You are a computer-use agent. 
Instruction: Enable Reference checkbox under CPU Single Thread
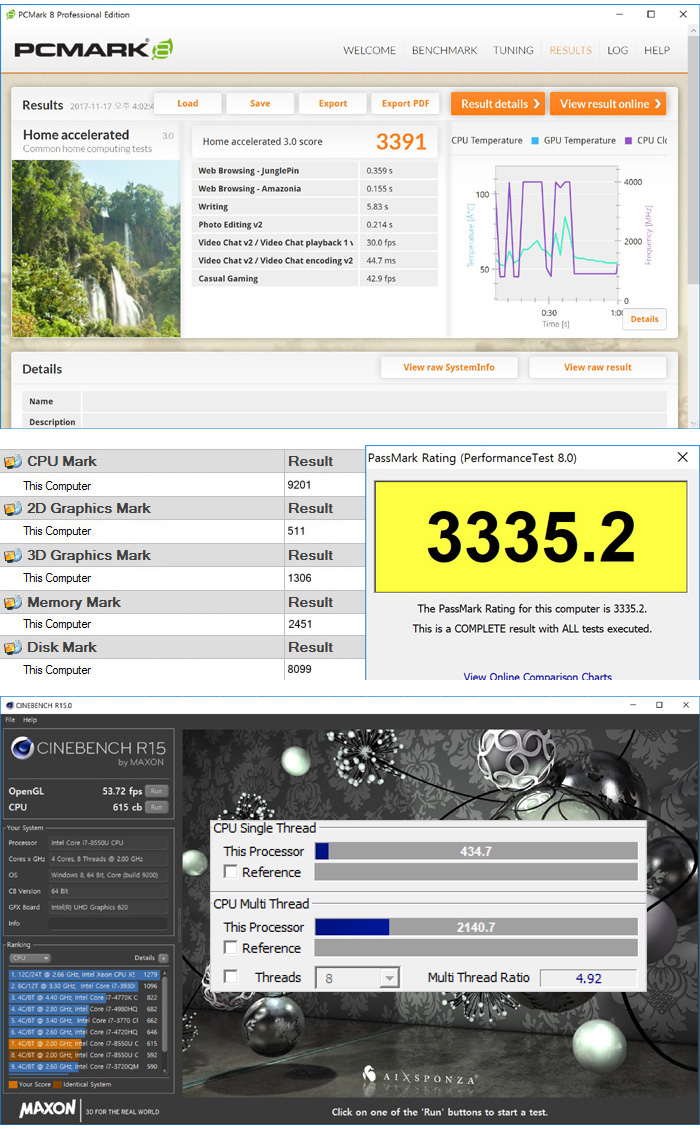[231, 872]
